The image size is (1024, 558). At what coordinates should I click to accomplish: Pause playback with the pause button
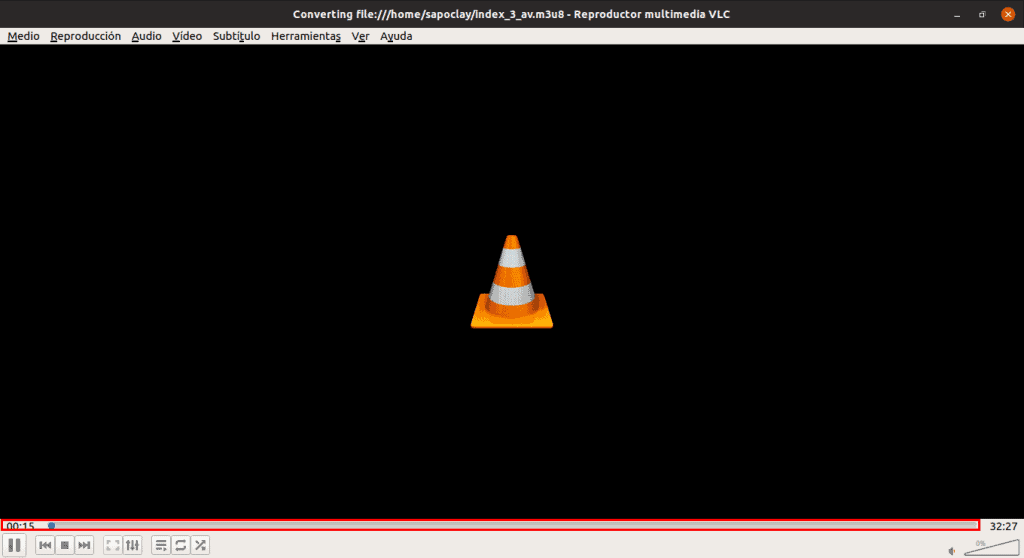(14, 545)
